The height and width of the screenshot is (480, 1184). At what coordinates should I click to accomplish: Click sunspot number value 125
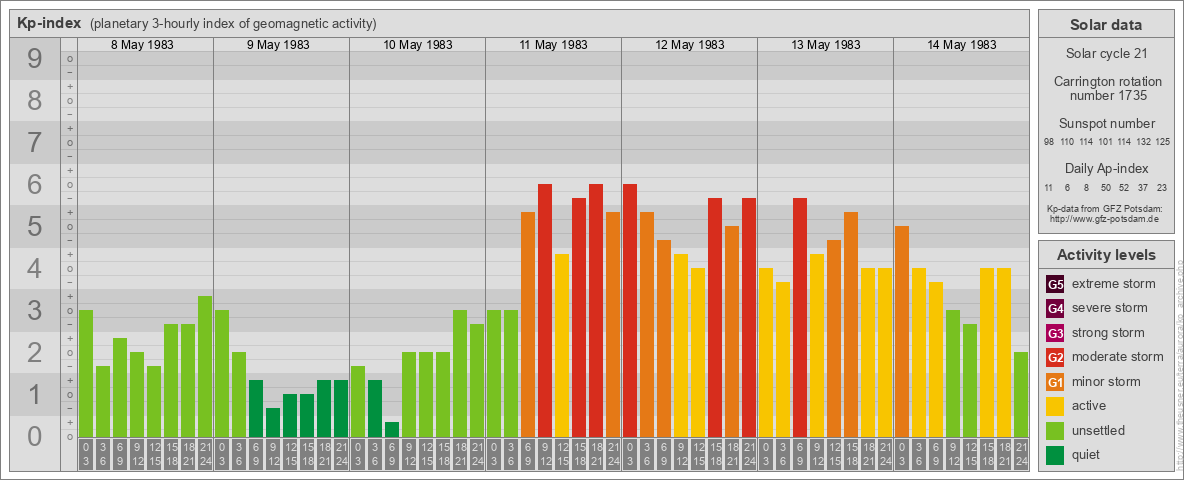[x=1163, y=142]
